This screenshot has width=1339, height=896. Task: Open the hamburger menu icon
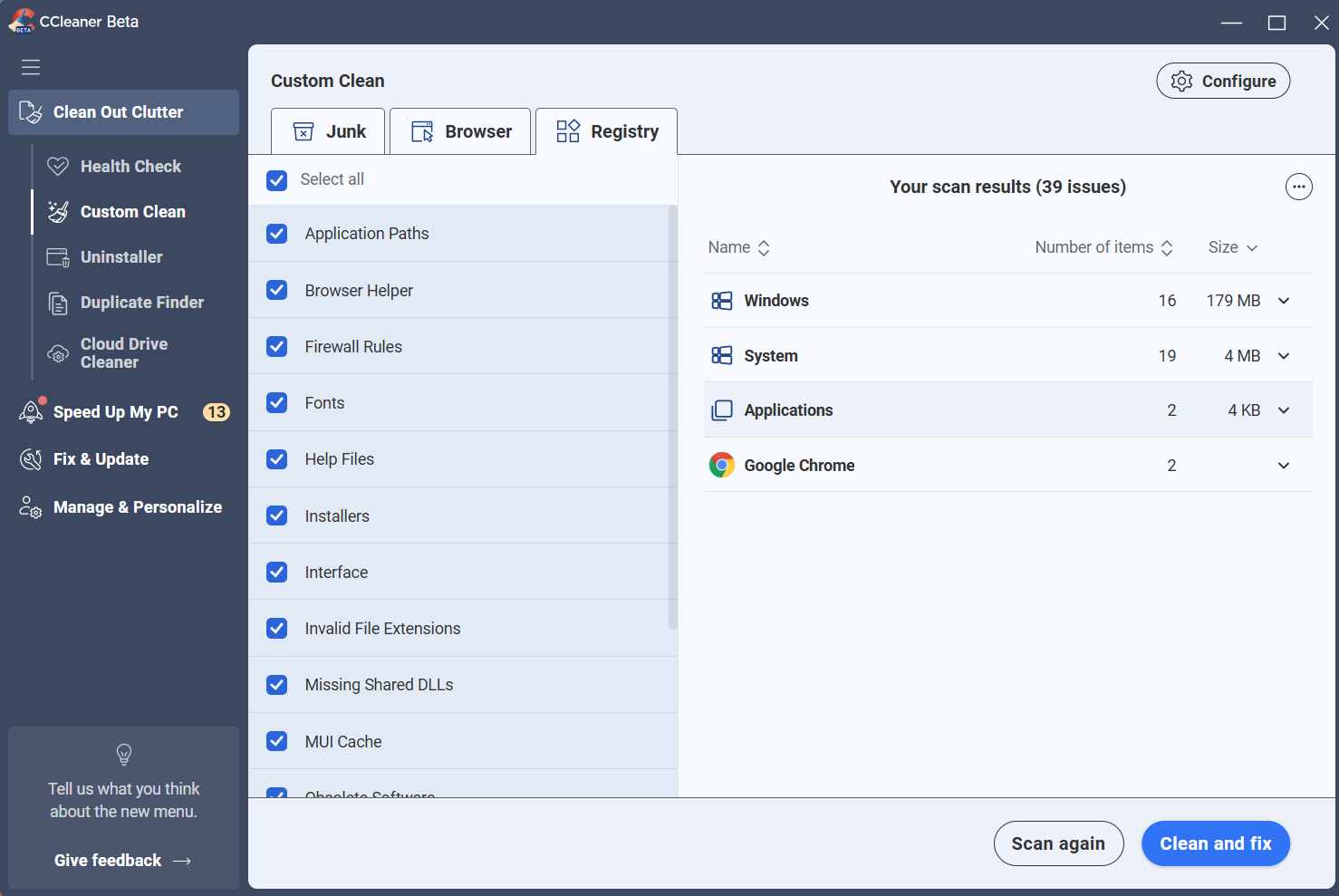(x=31, y=67)
